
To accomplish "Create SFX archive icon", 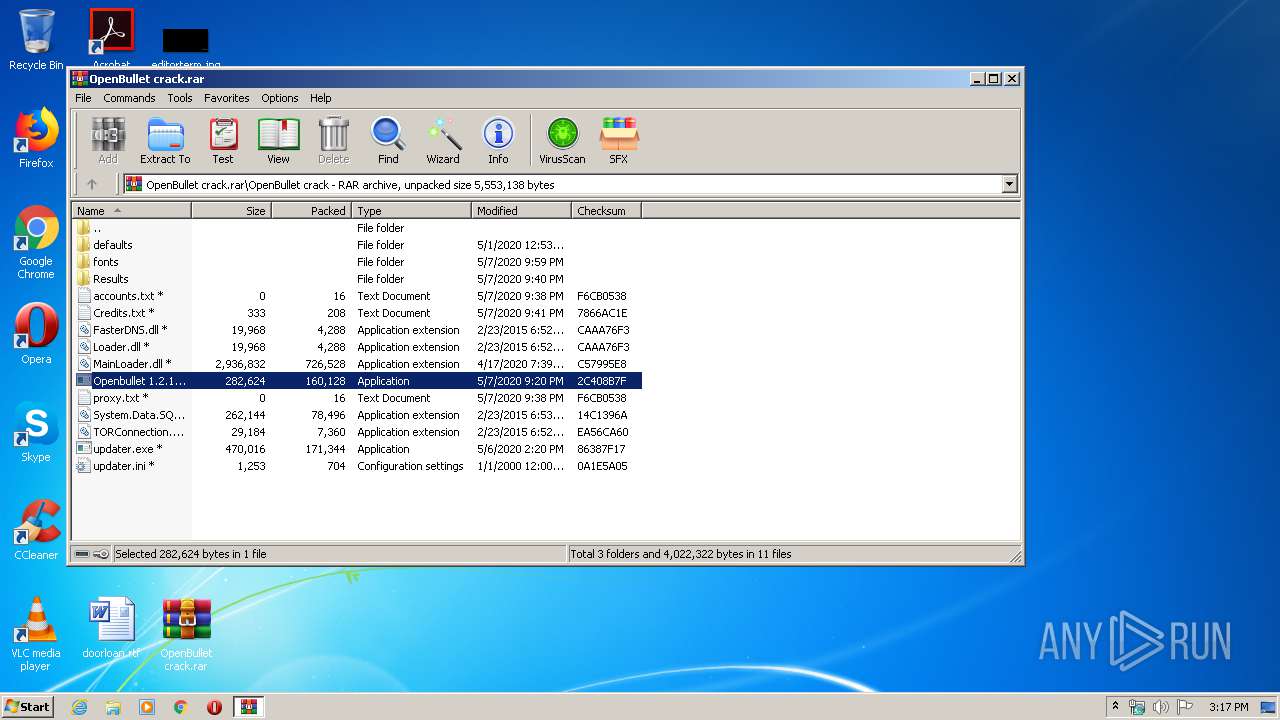I will [x=619, y=140].
